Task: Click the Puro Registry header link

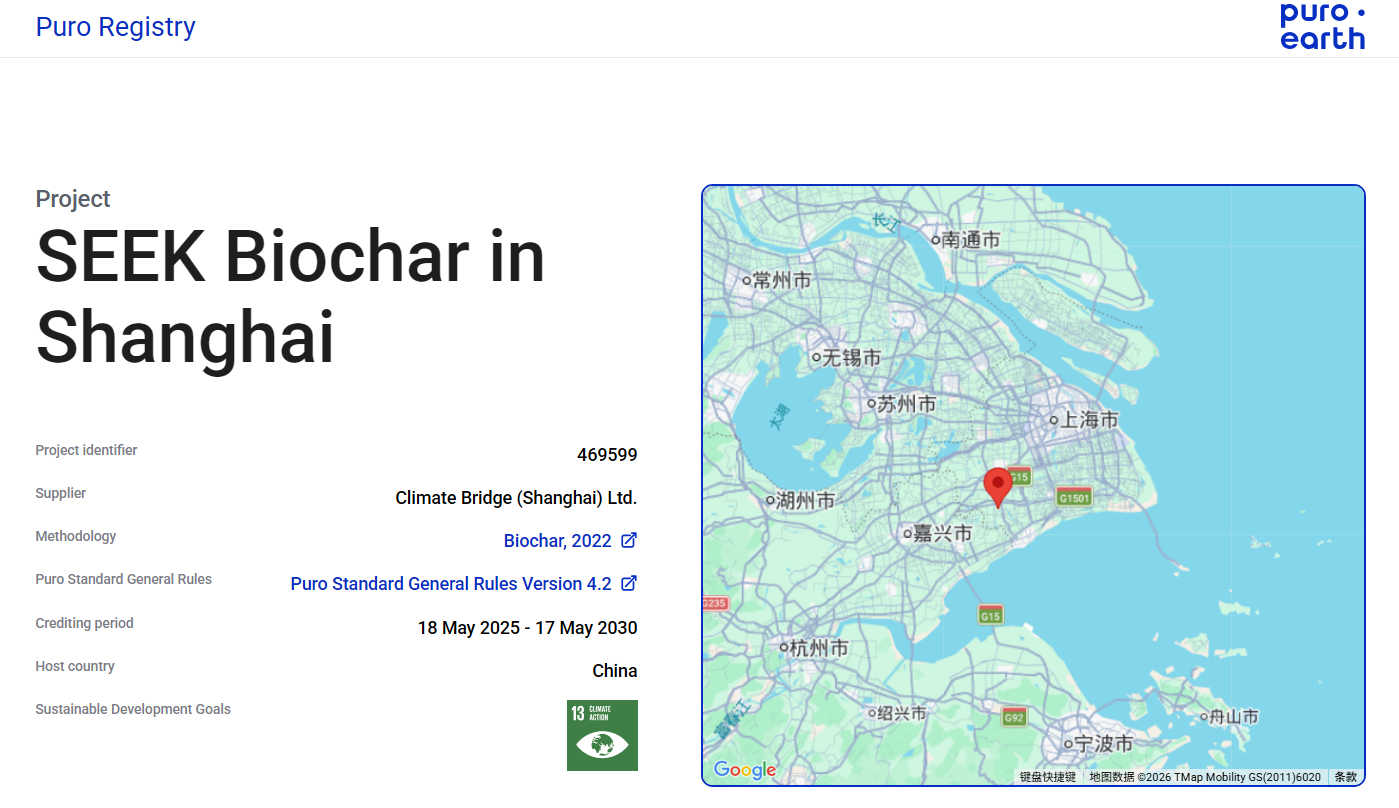Action: click(115, 27)
